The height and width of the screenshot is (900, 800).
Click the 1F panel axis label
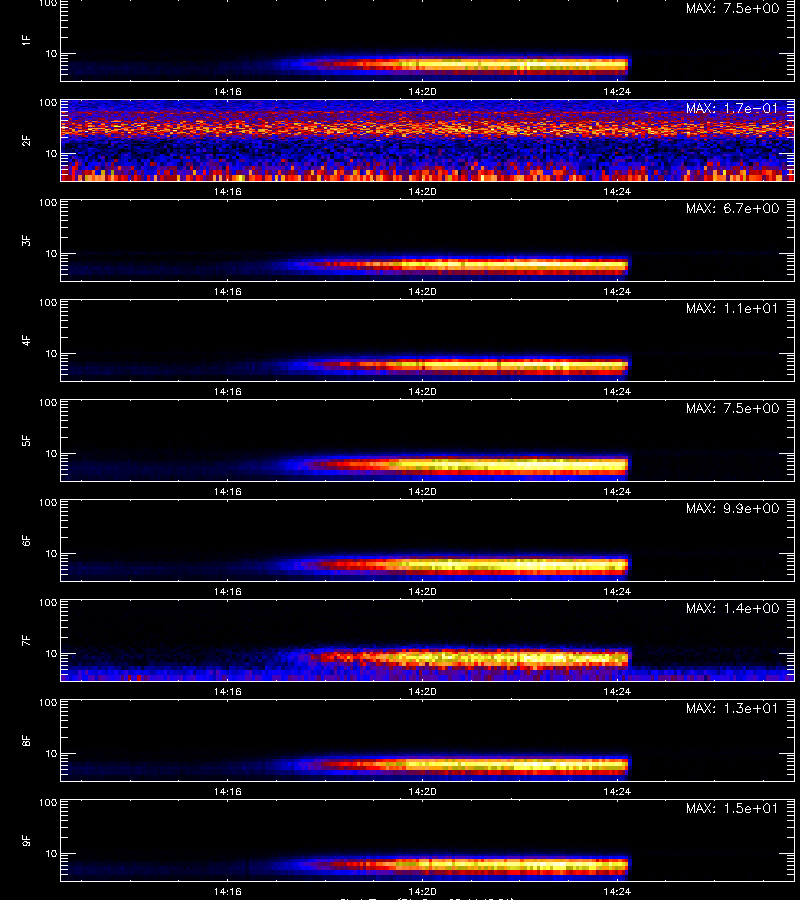tap(26, 40)
